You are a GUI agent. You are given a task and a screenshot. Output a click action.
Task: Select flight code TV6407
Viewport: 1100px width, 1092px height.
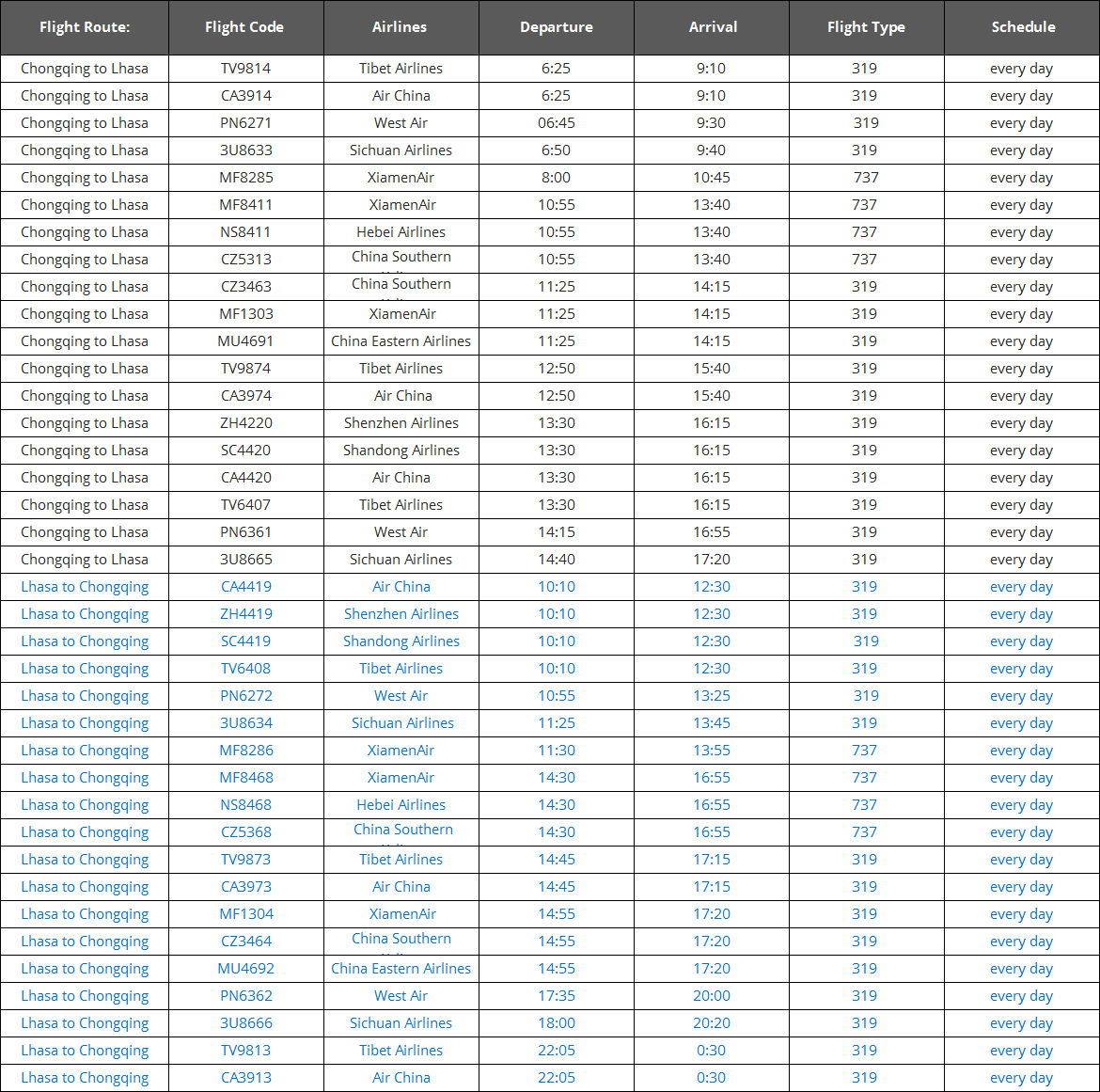point(245,505)
